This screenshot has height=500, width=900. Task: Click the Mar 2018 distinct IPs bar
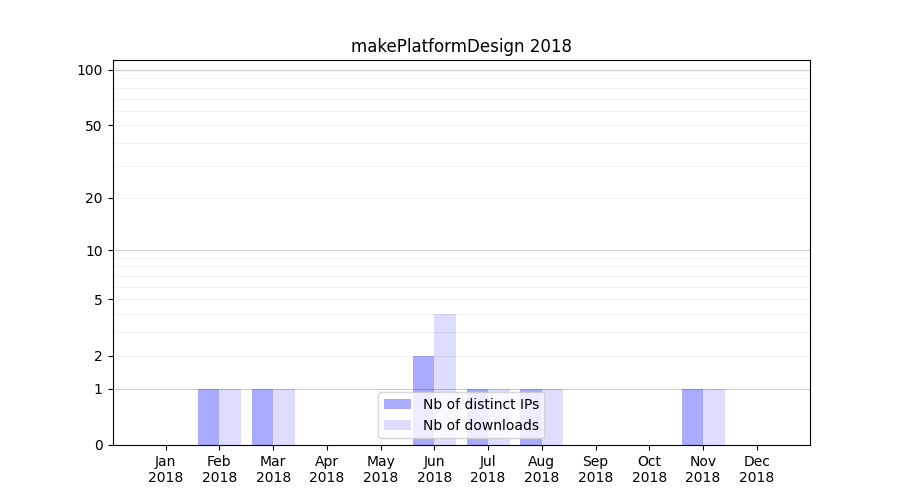pyautogui.click(x=262, y=417)
